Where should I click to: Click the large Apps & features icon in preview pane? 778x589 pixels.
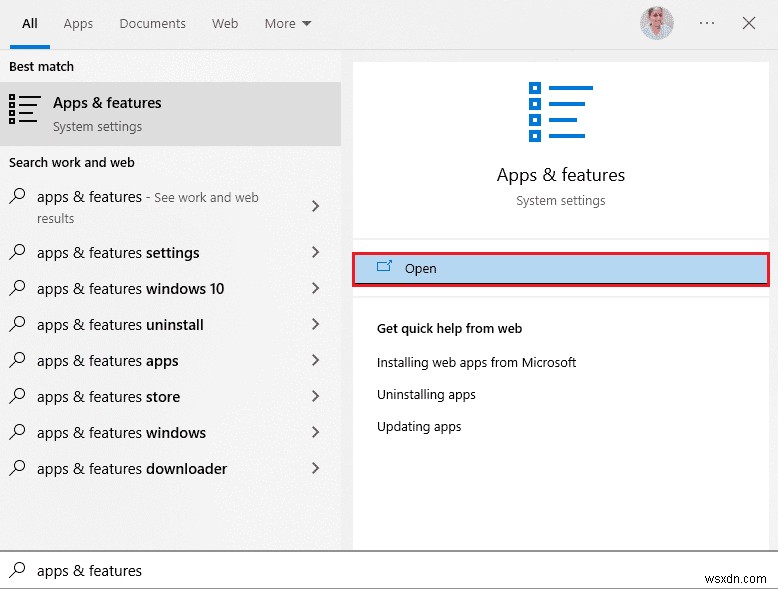(561, 112)
